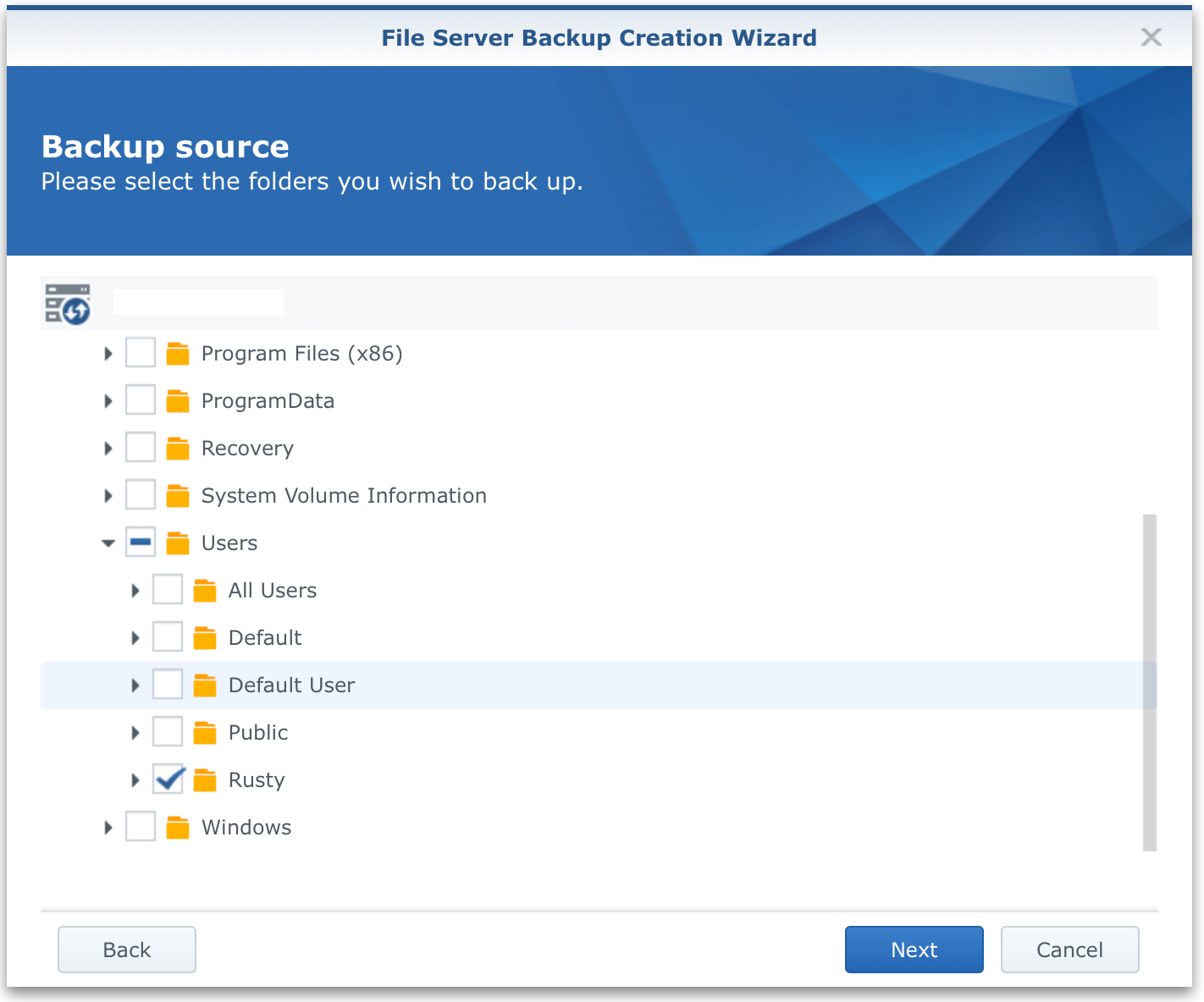This screenshot has height=1002, width=1204.
Task: Select the Program Files (x86) row label
Action: (301, 354)
